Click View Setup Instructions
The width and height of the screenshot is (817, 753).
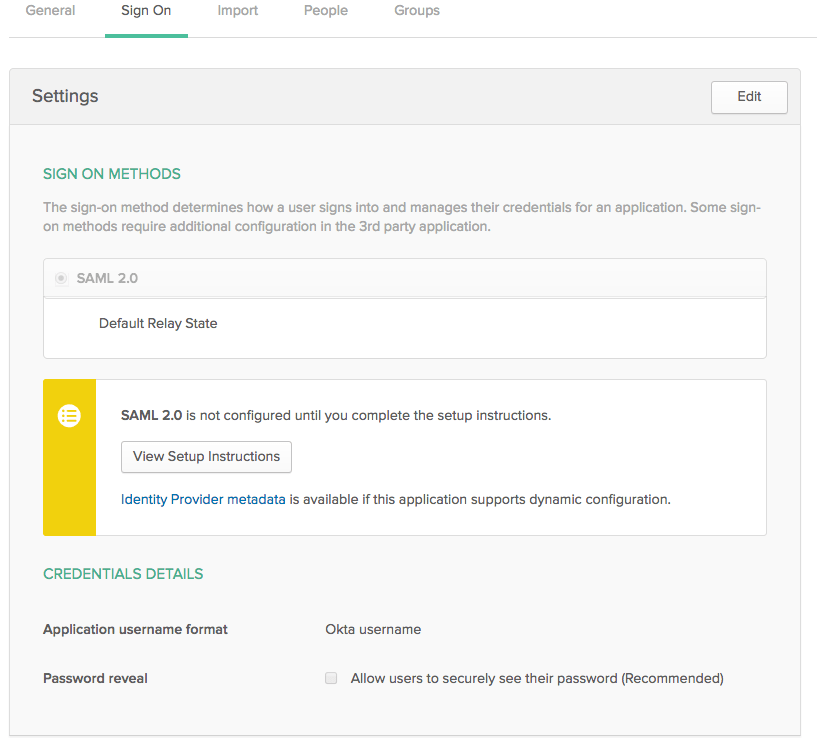[206, 457]
